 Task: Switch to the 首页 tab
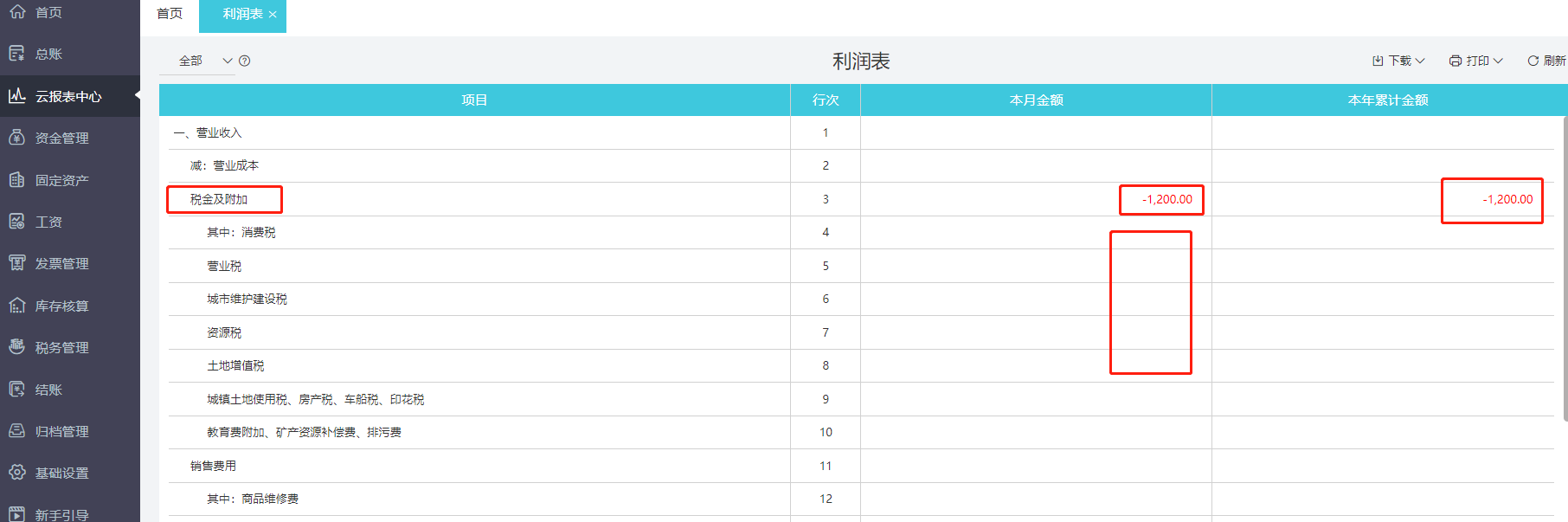(170, 14)
